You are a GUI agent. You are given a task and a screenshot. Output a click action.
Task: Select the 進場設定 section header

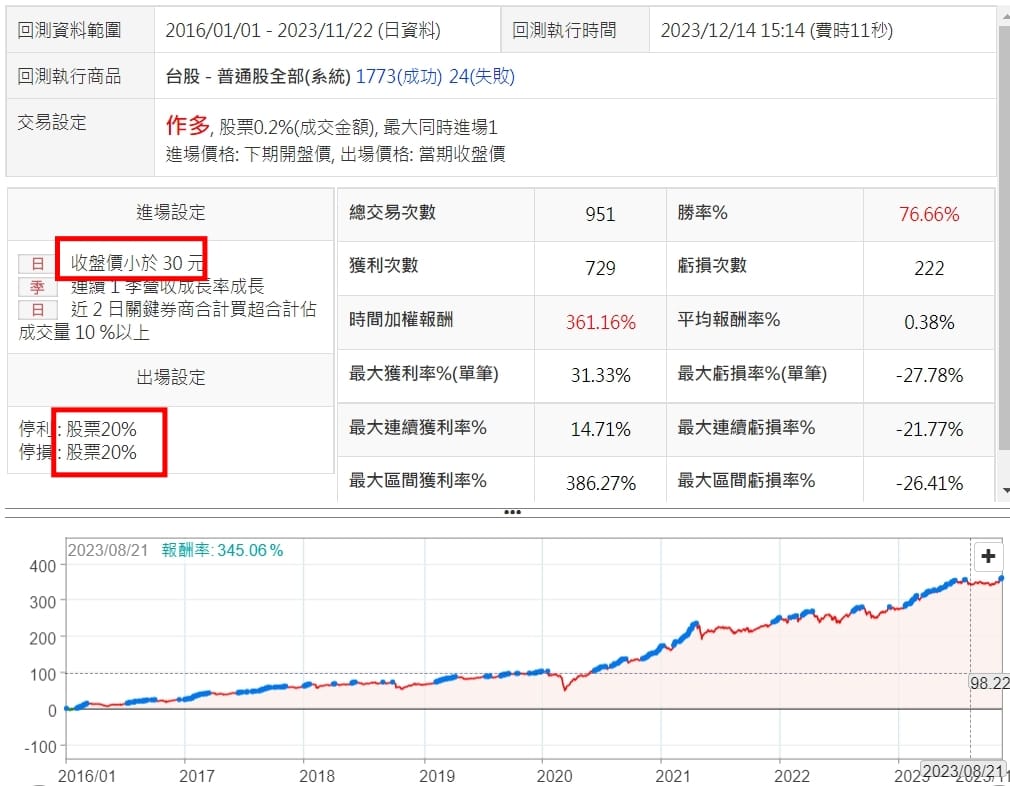(x=170, y=212)
